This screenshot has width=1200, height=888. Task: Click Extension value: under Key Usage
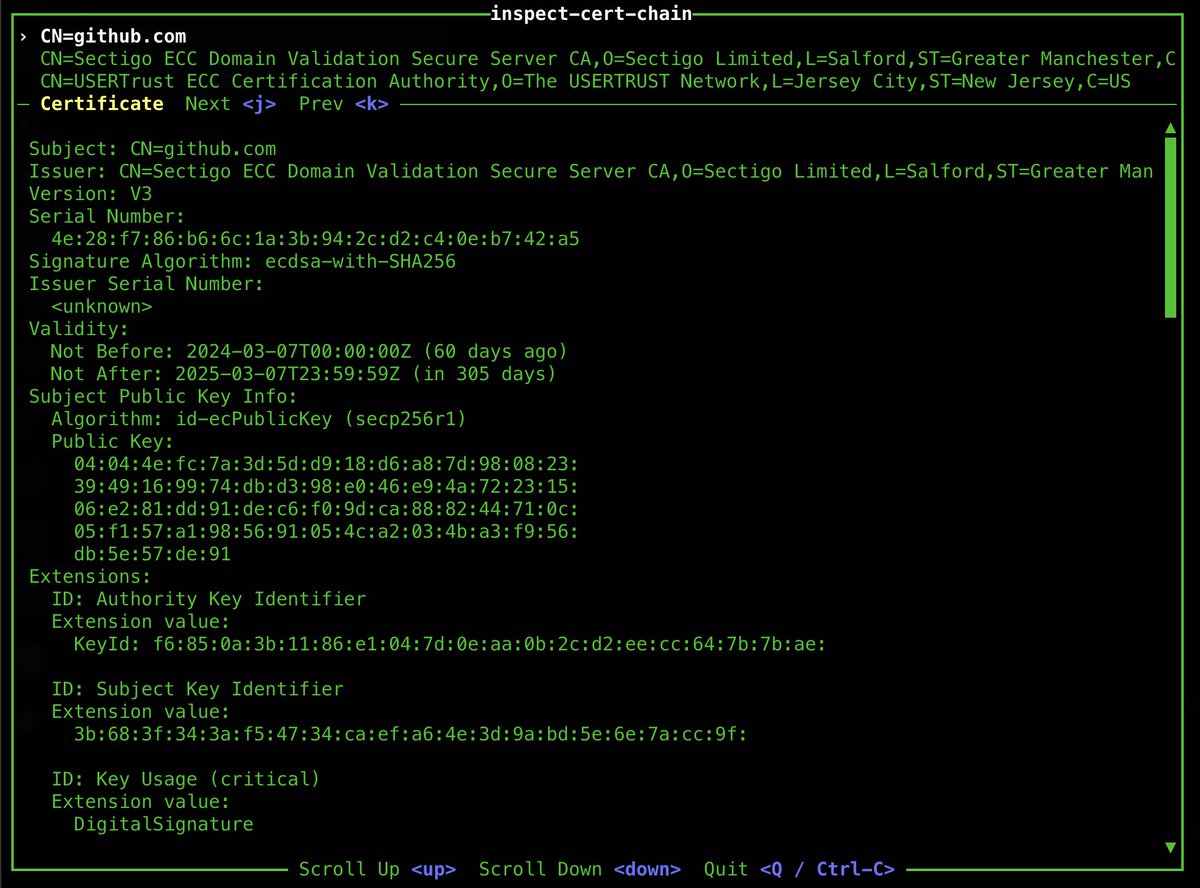[x=141, y=801]
